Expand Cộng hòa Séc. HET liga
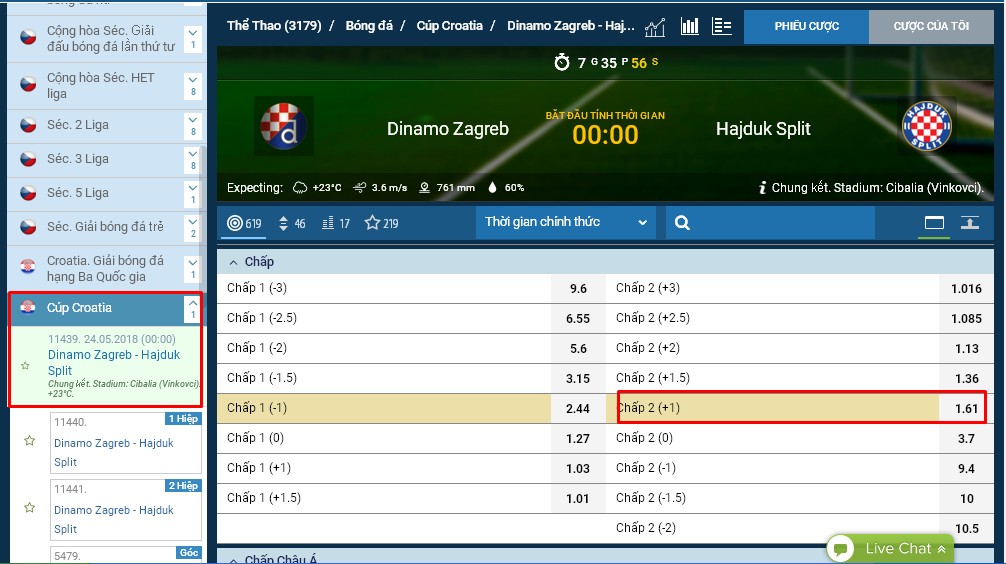 pyautogui.click(x=192, y=85)
